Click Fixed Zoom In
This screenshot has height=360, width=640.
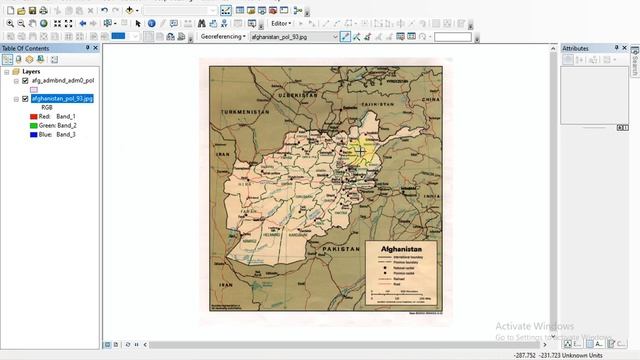pos(58,24)
